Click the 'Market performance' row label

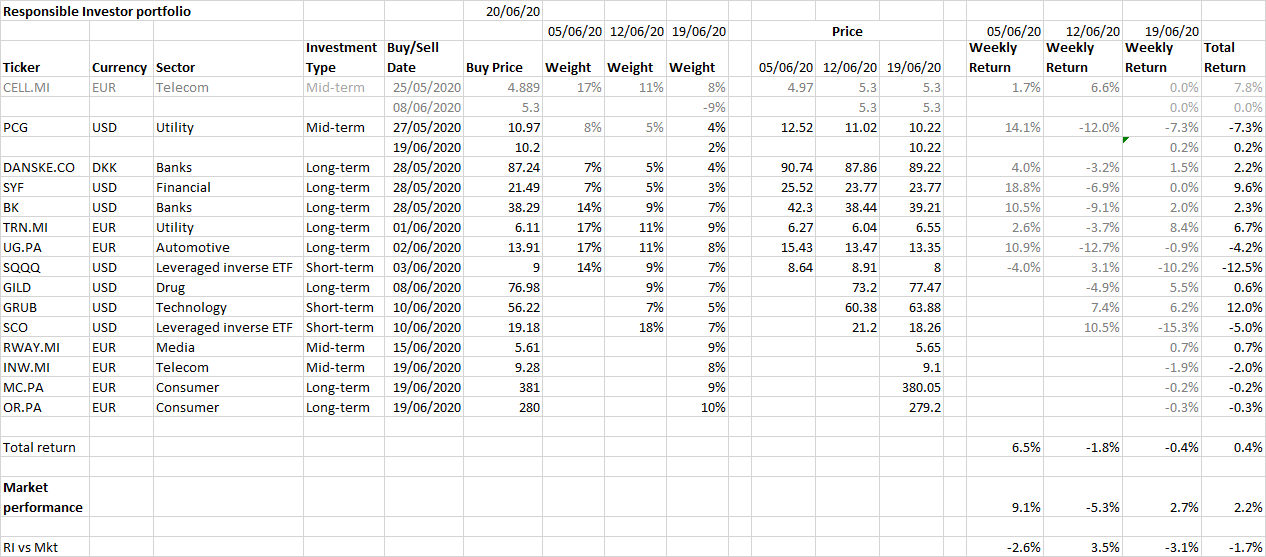point(43,497)
